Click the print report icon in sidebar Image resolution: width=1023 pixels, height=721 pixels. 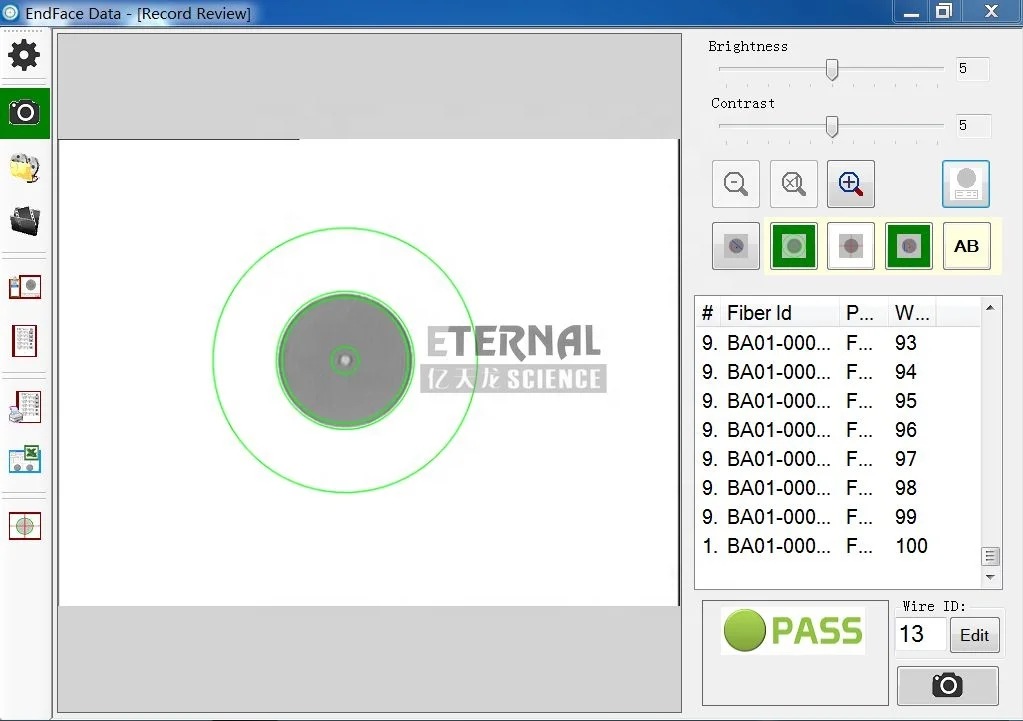point(24,407)
